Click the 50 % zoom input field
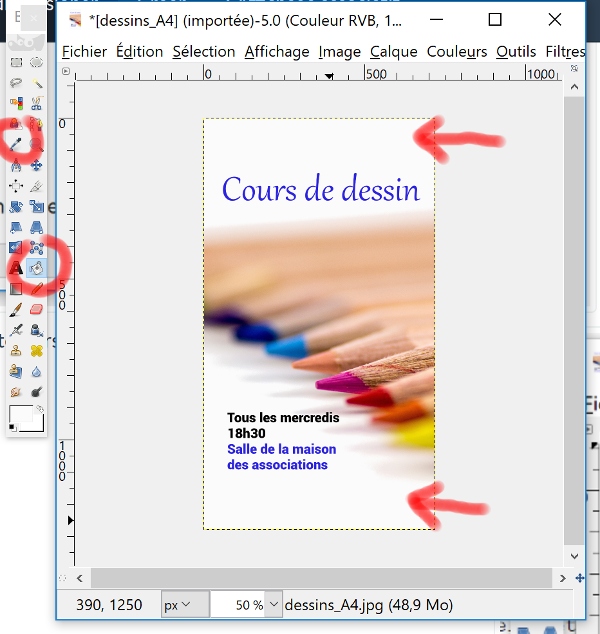Viewport: 600px width, 634px height. pyautogui.click(x=238, y=604)
